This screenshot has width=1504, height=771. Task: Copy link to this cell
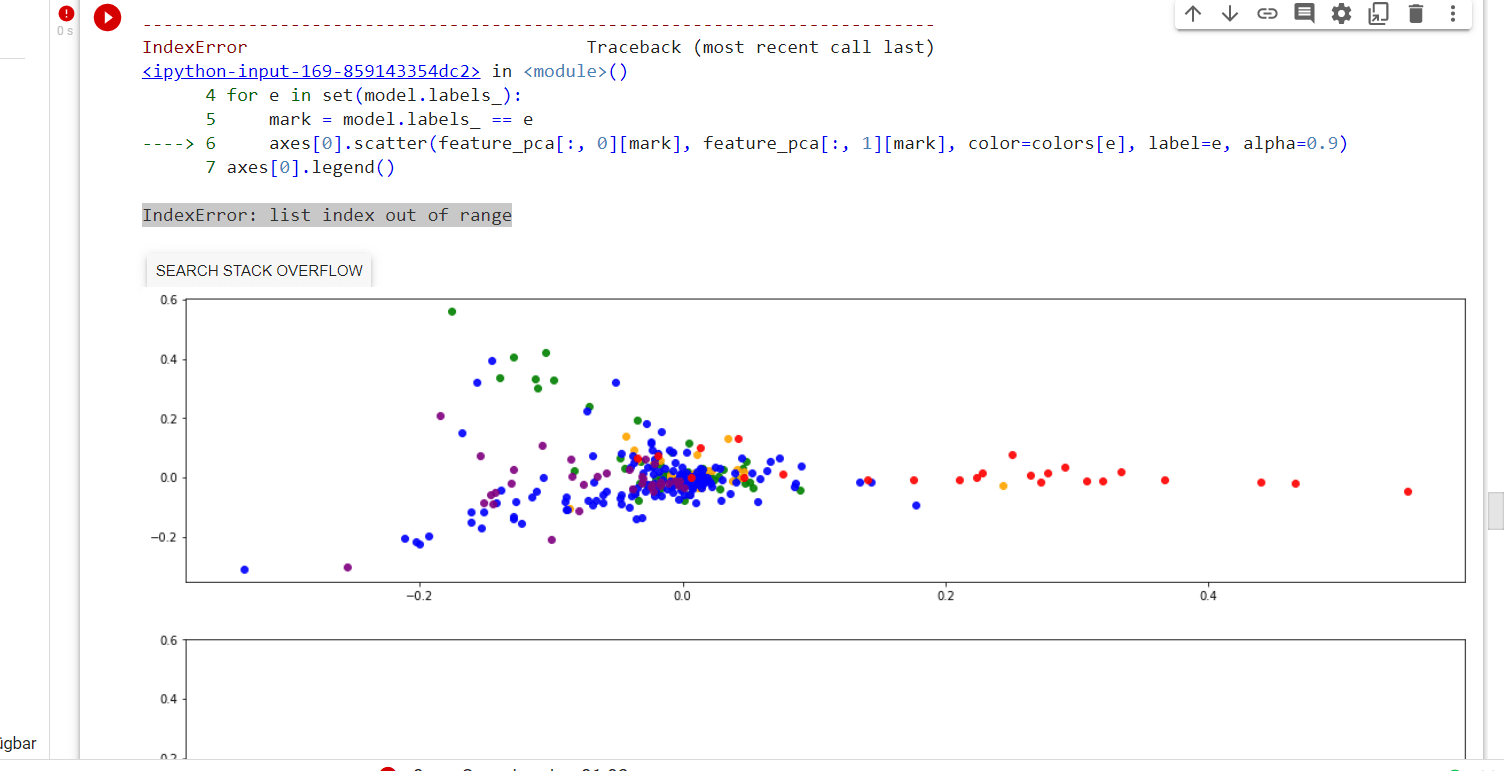[1266, 14]
